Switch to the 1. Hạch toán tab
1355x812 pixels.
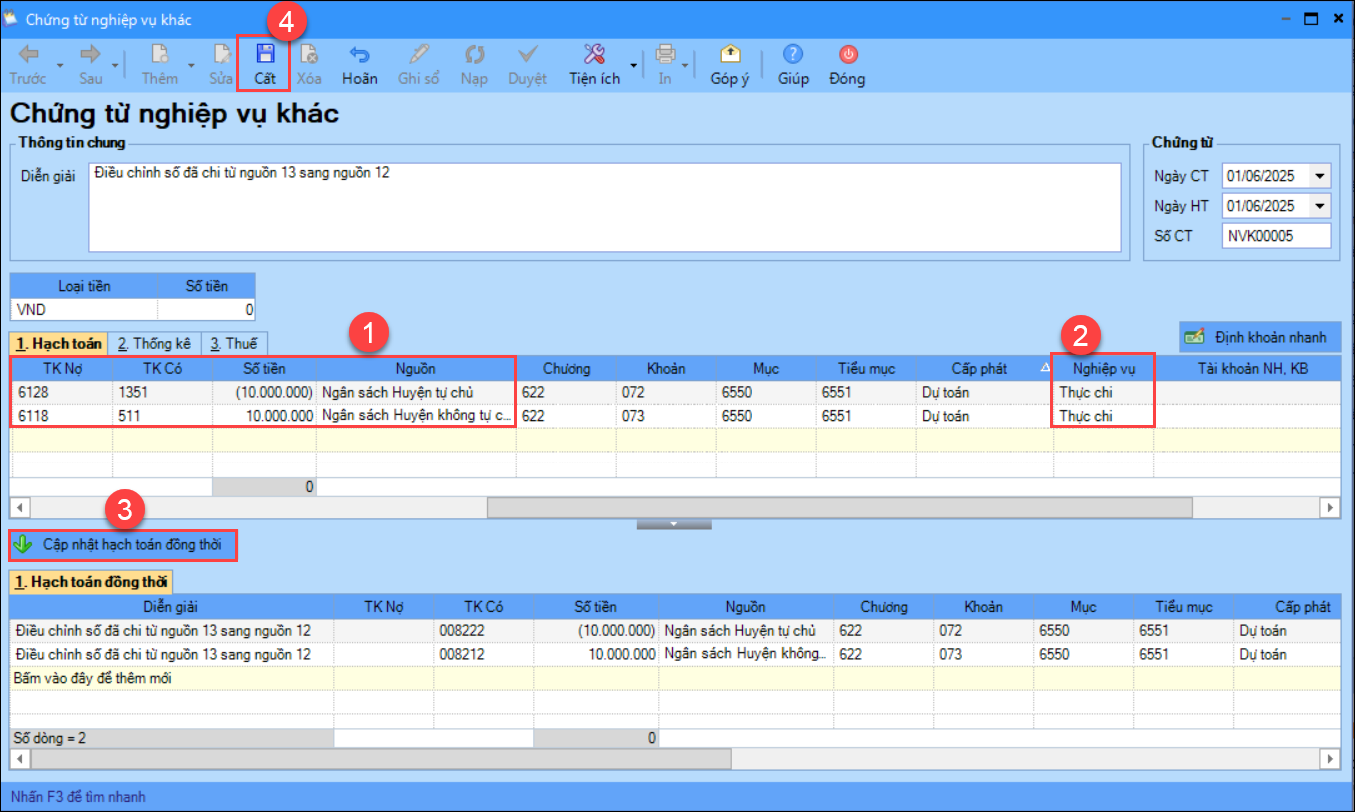click(x=60, y=343)
